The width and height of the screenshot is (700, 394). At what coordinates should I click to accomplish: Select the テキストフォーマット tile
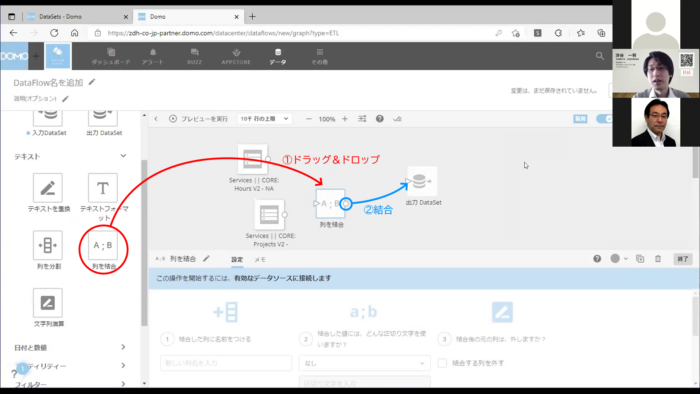[103, 188]
